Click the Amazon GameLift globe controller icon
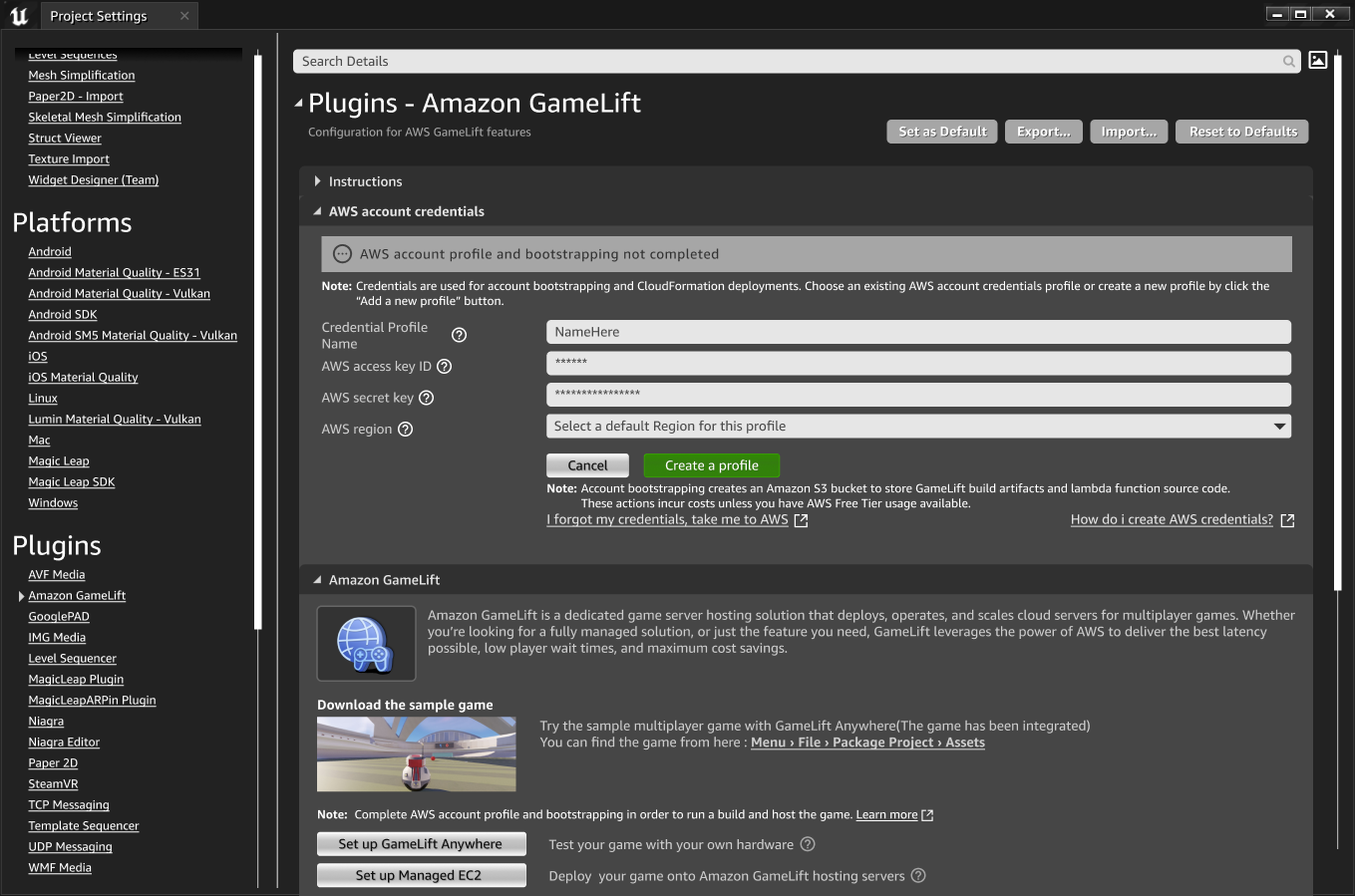This screenshot has height=896, width=1355. [366, 643]
